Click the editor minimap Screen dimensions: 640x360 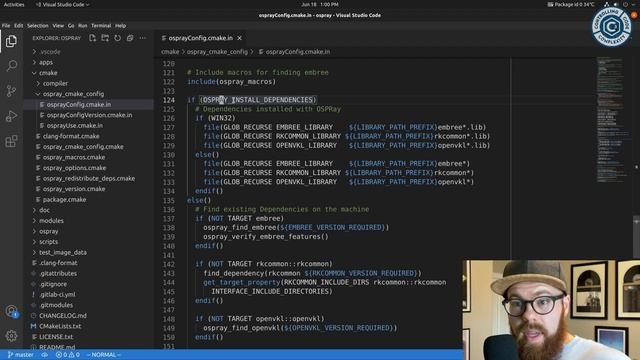point(612,120)
